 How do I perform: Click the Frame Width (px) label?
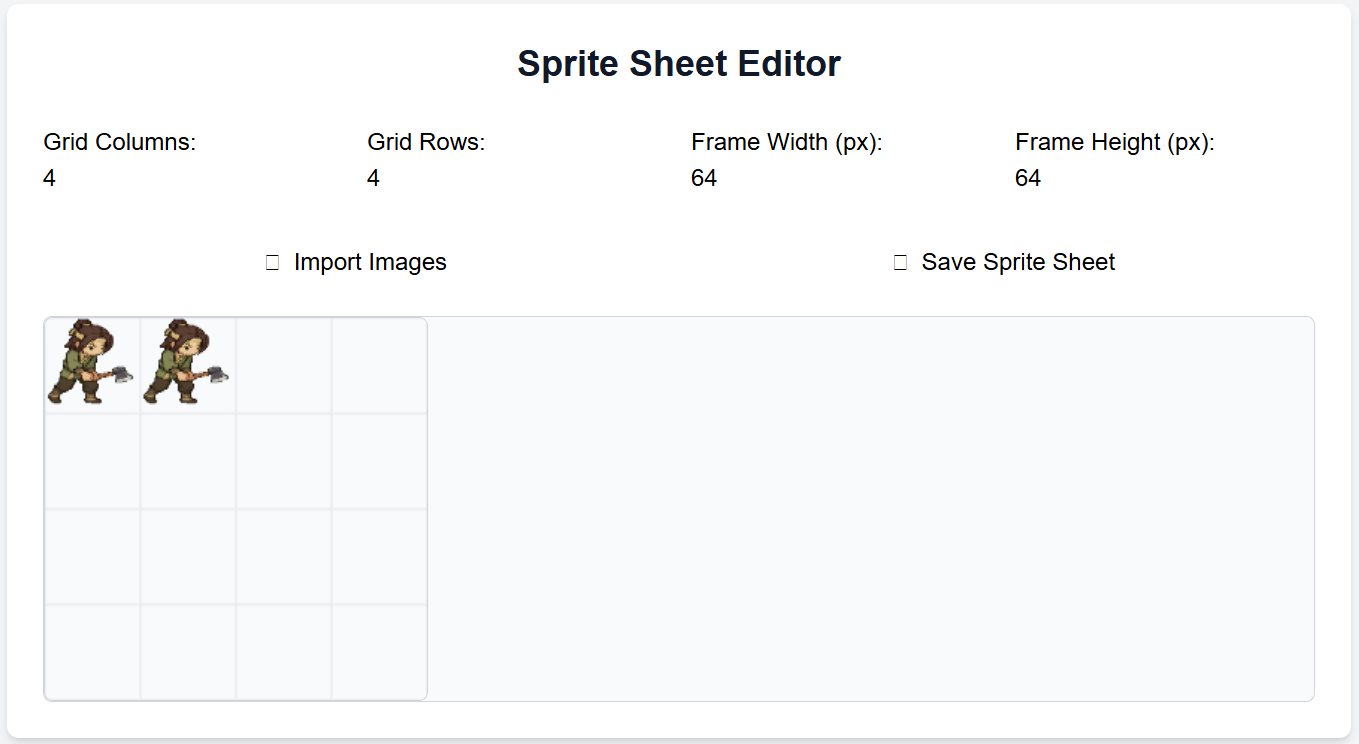(786, 142)
